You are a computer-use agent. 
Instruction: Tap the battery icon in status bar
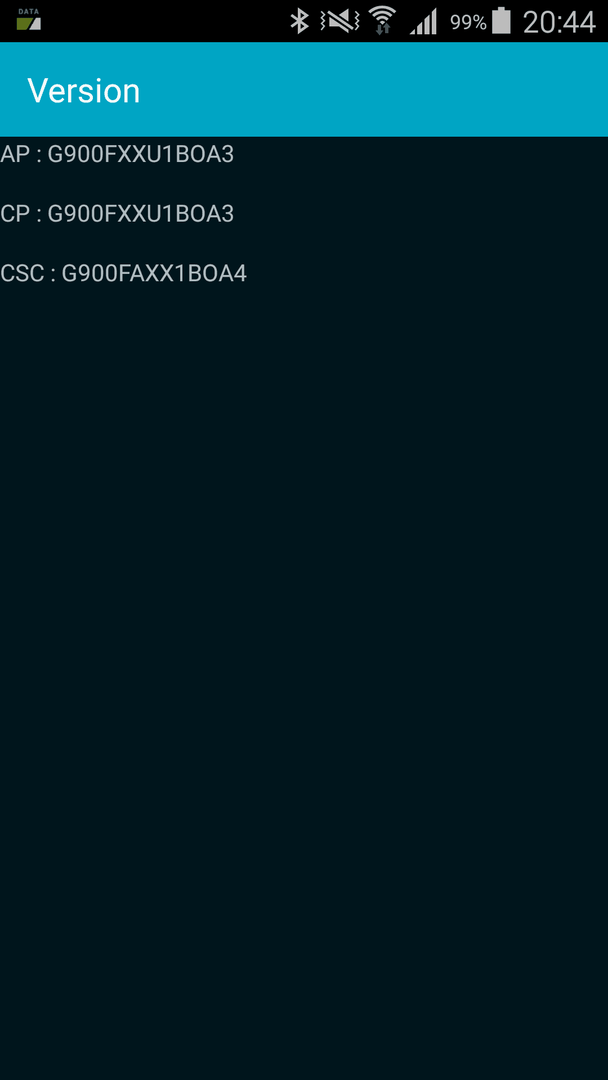pyautogui.click(x=502, y=21)
